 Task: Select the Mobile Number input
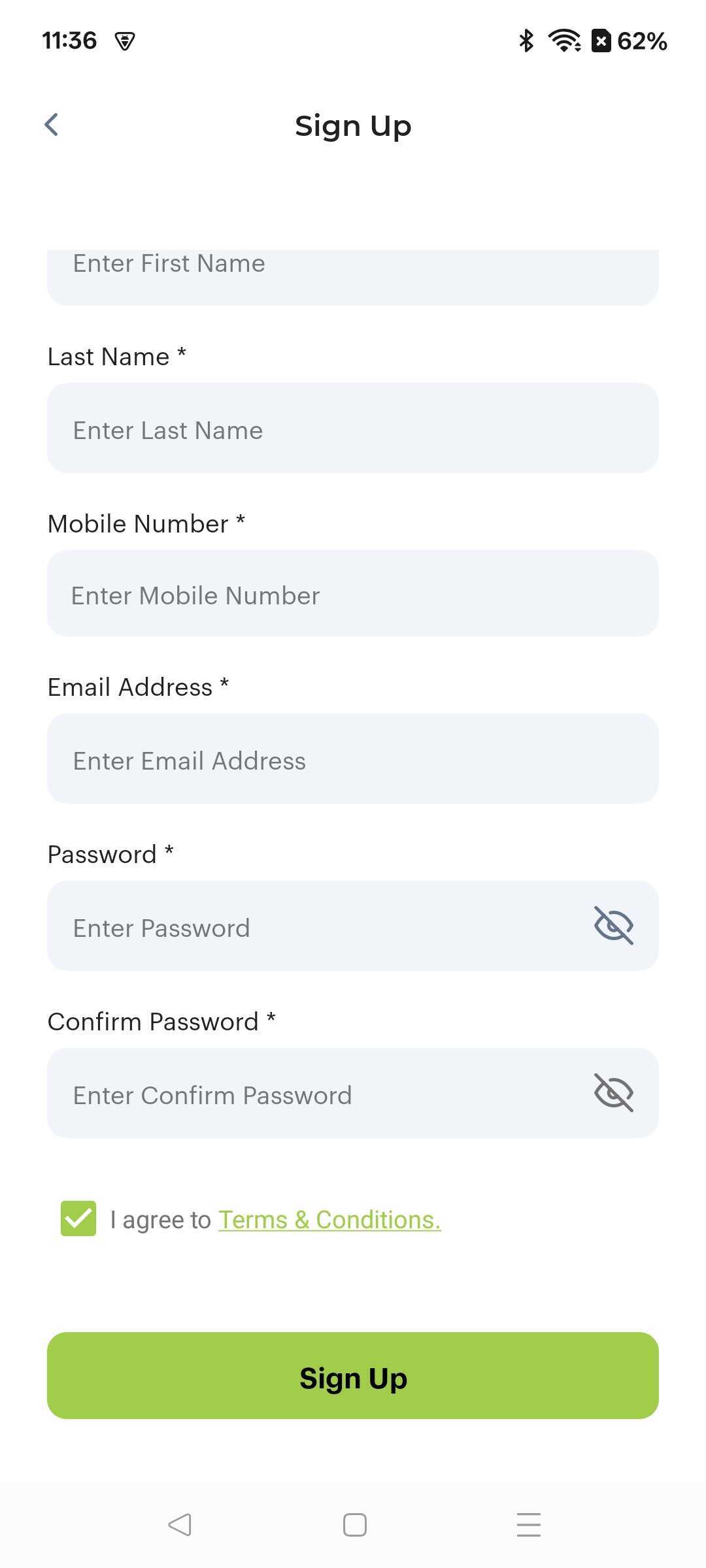(x=353, y=593)
